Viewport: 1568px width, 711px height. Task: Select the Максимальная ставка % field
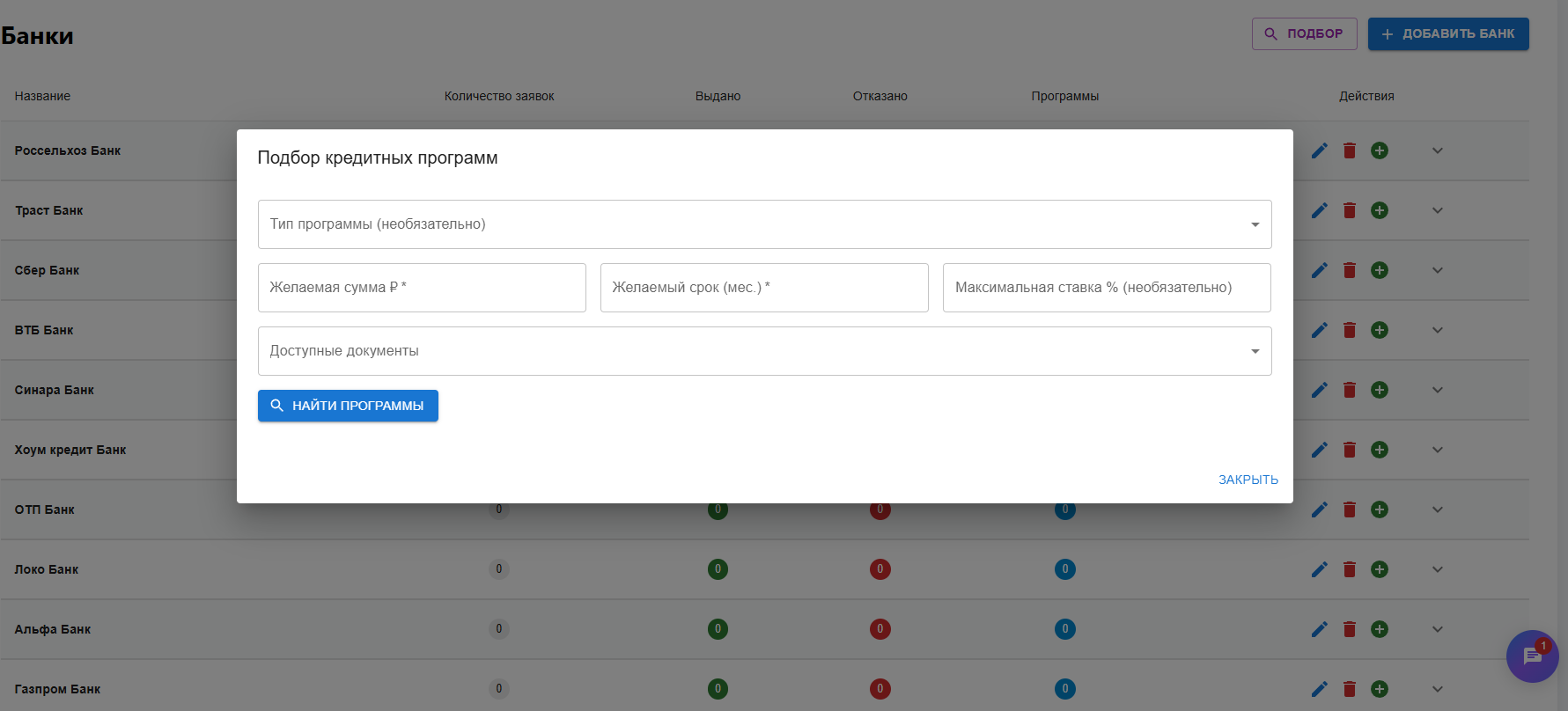[1106, 288]
